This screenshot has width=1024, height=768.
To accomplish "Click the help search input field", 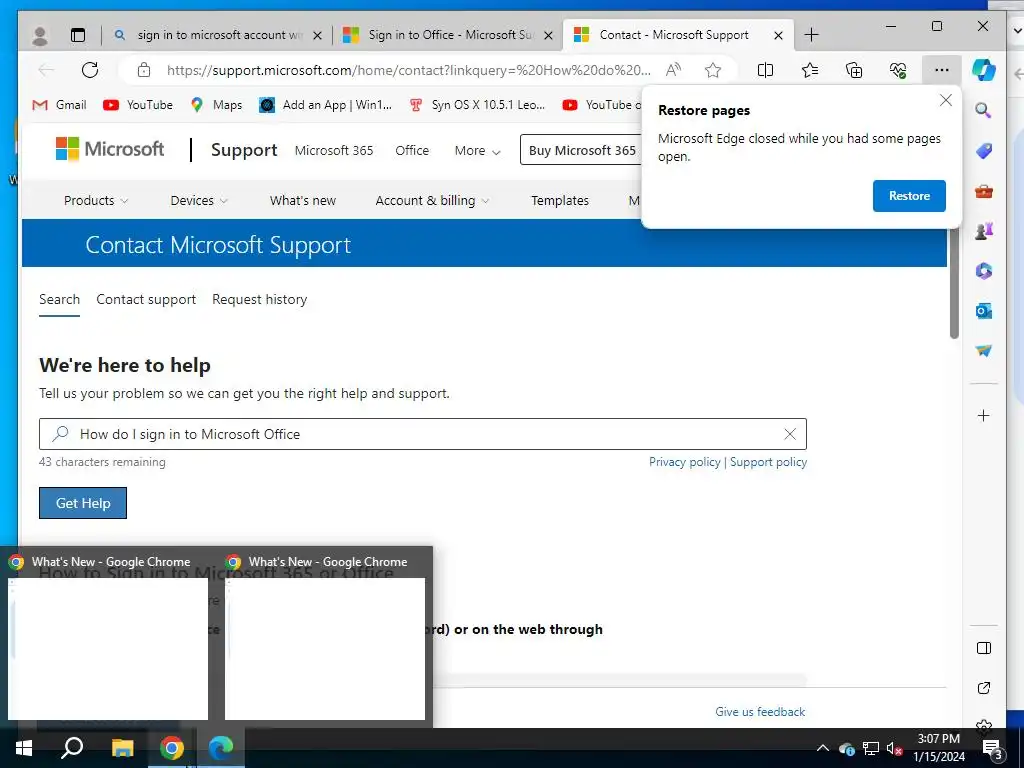I will (x=423, y=434).
